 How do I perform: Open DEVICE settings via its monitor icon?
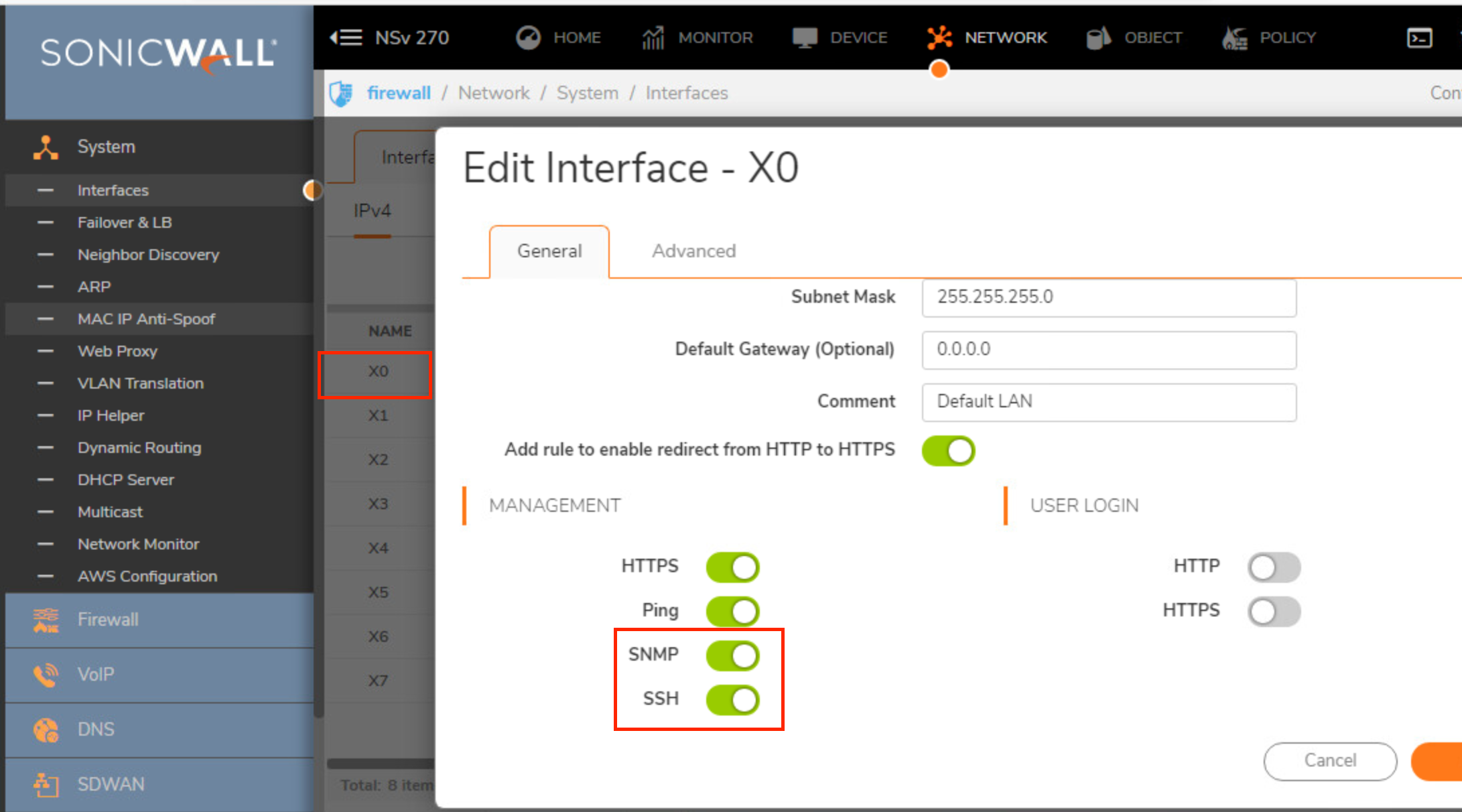(806, 38)
